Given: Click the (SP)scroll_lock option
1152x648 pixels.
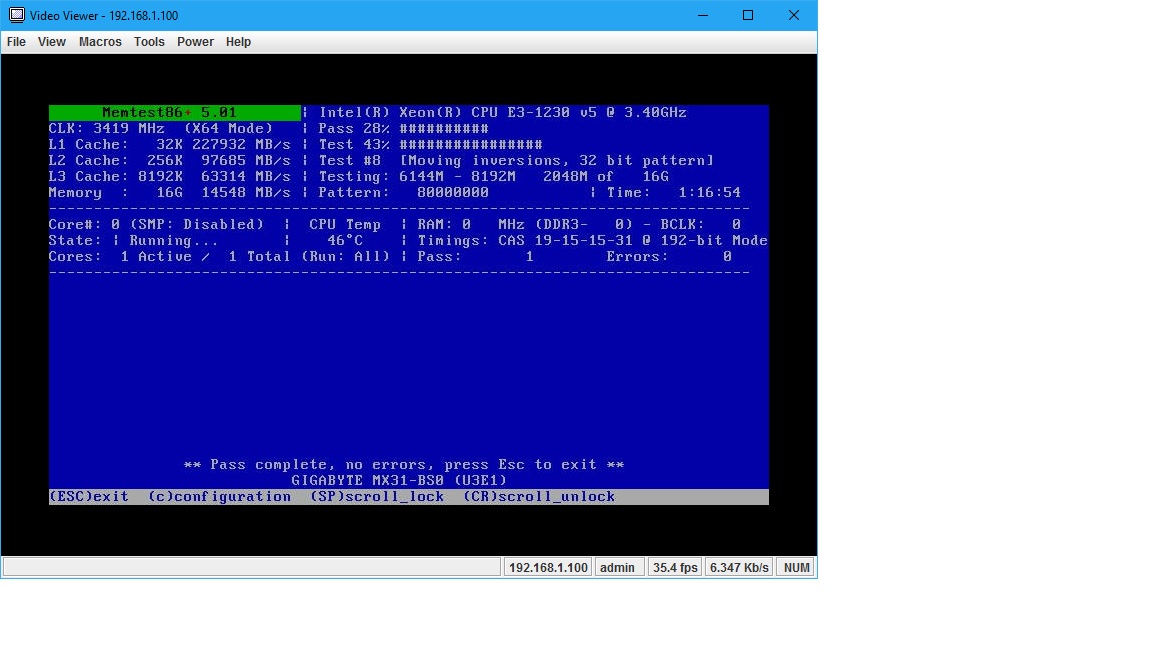Looking at the screenshot, I should click(377, 497).
